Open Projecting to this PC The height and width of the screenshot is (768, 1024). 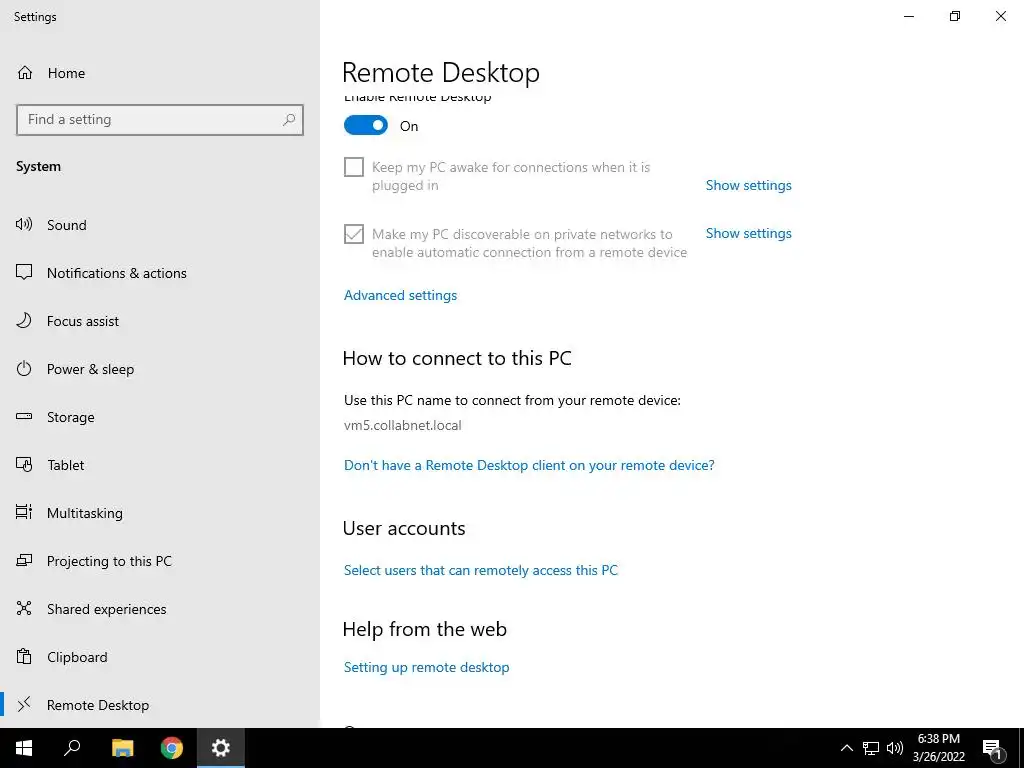click(160, 561)
